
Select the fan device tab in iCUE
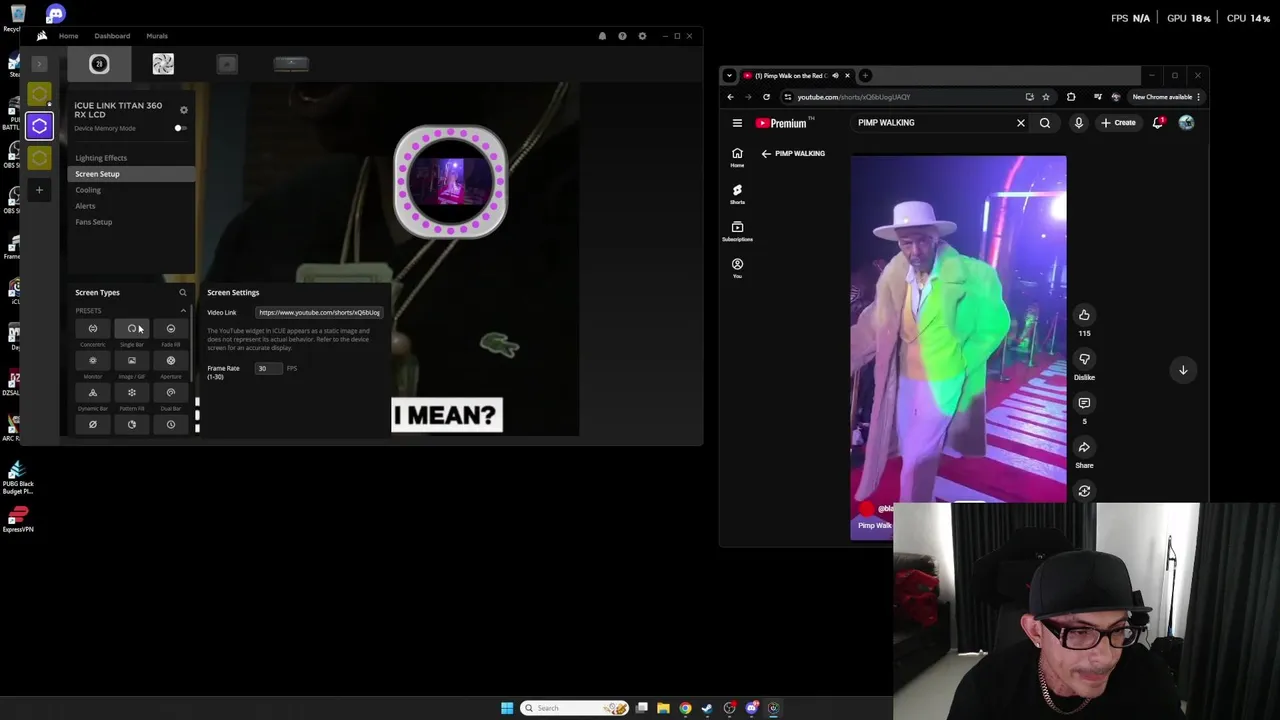163,64
